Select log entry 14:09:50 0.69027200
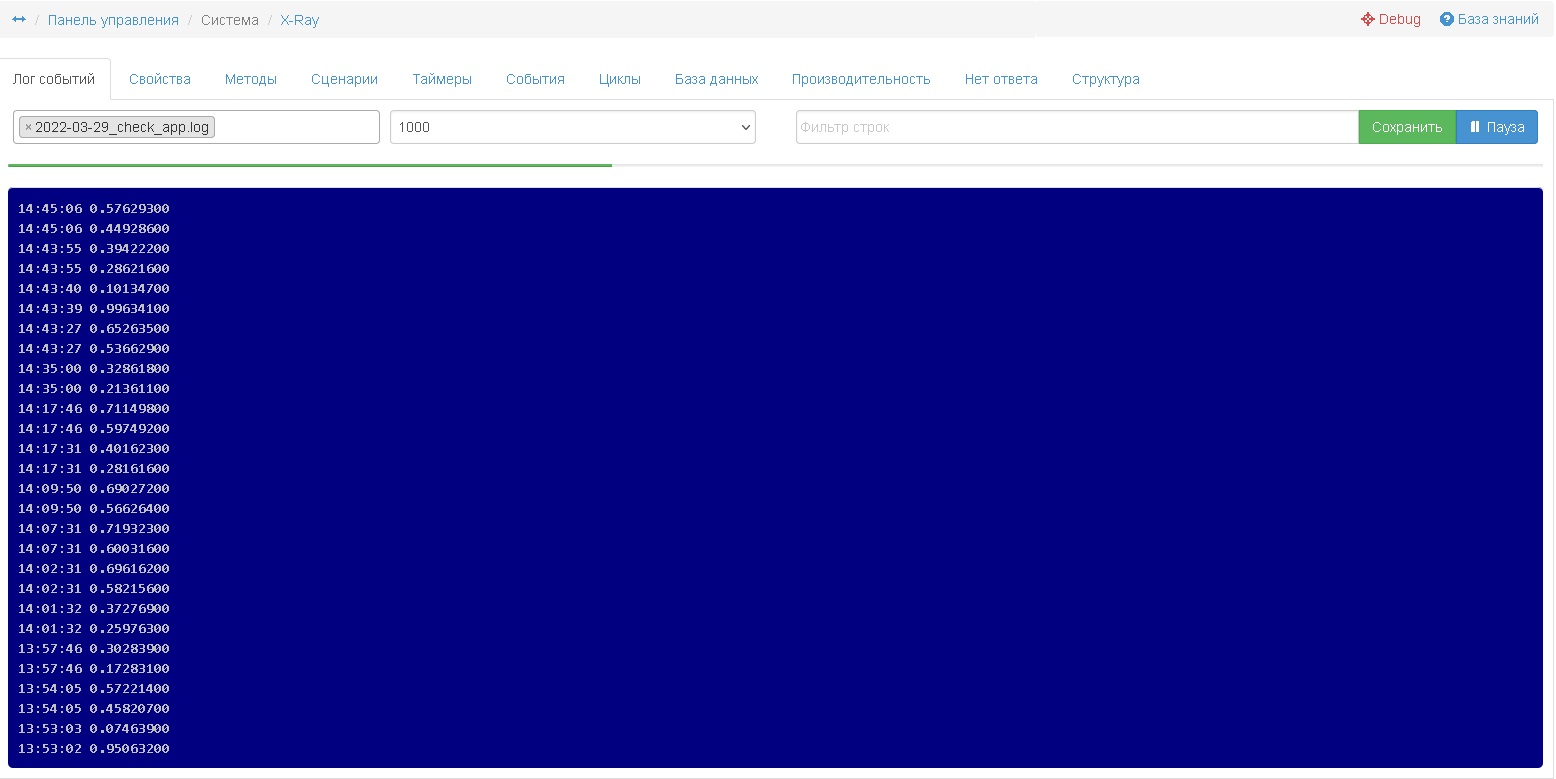The image size is (1556, 779). (94, 489)
